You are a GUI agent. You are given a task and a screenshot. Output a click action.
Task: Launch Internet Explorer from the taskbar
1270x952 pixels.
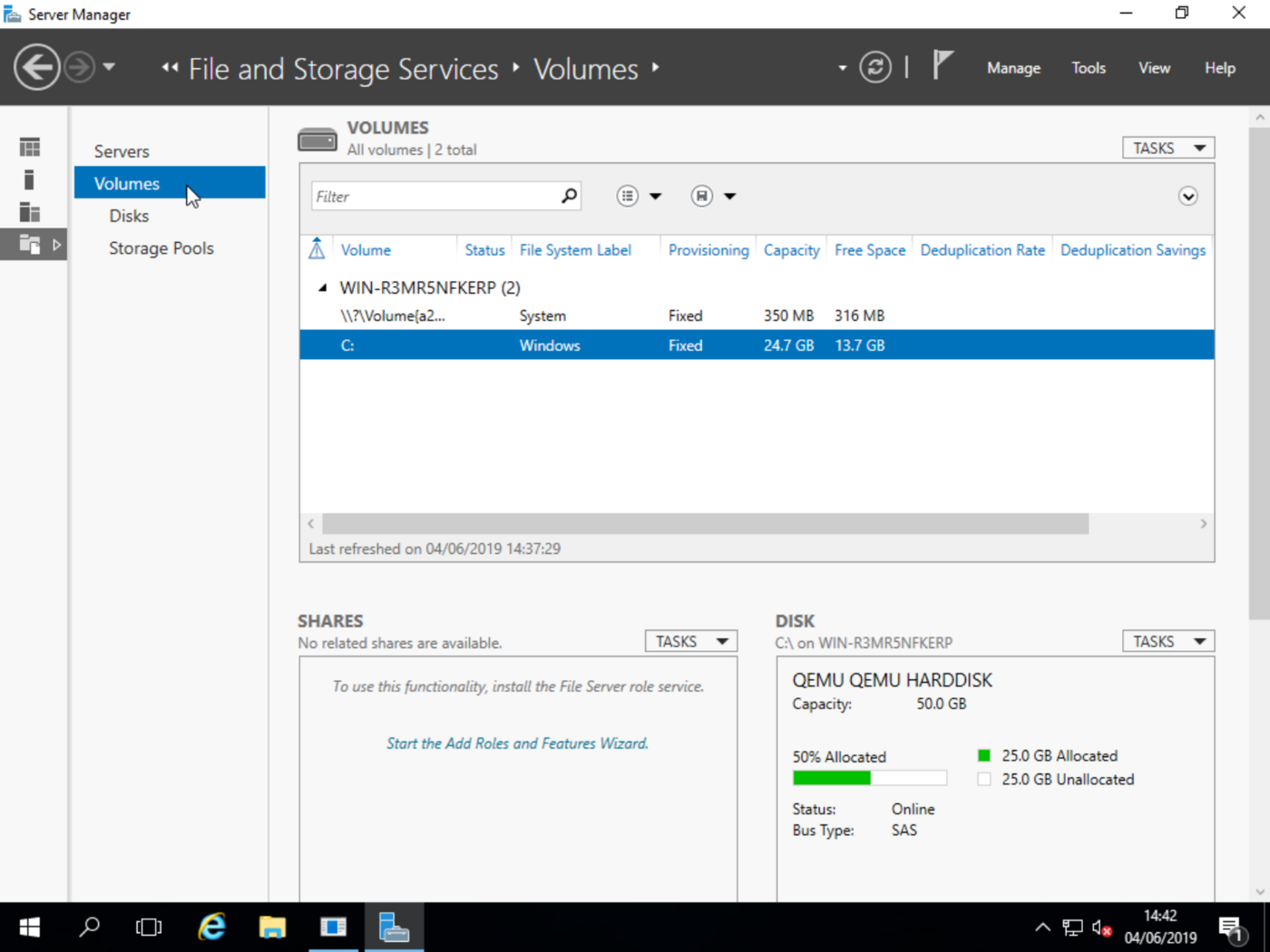(210, 927)
